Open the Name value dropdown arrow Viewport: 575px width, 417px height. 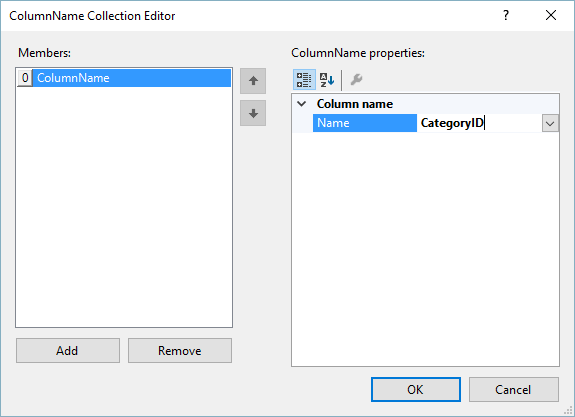(x=550, y=123)
